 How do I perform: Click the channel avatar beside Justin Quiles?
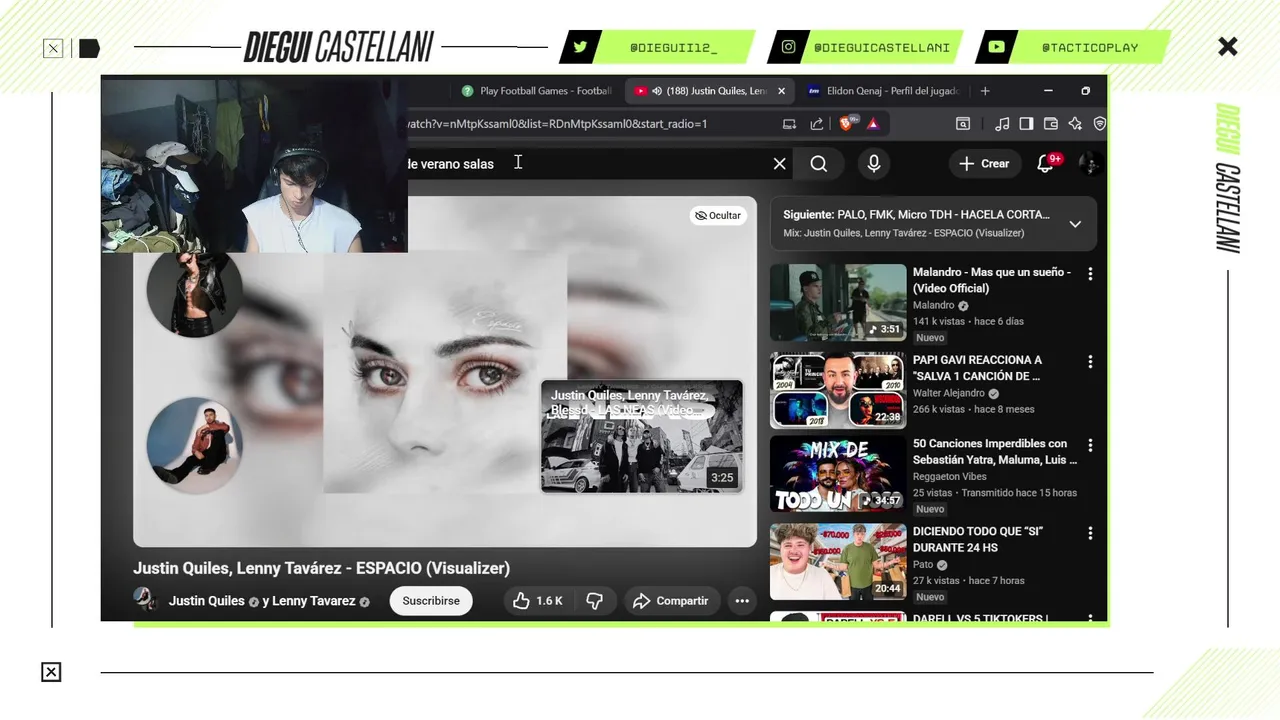tap(146, 599)
